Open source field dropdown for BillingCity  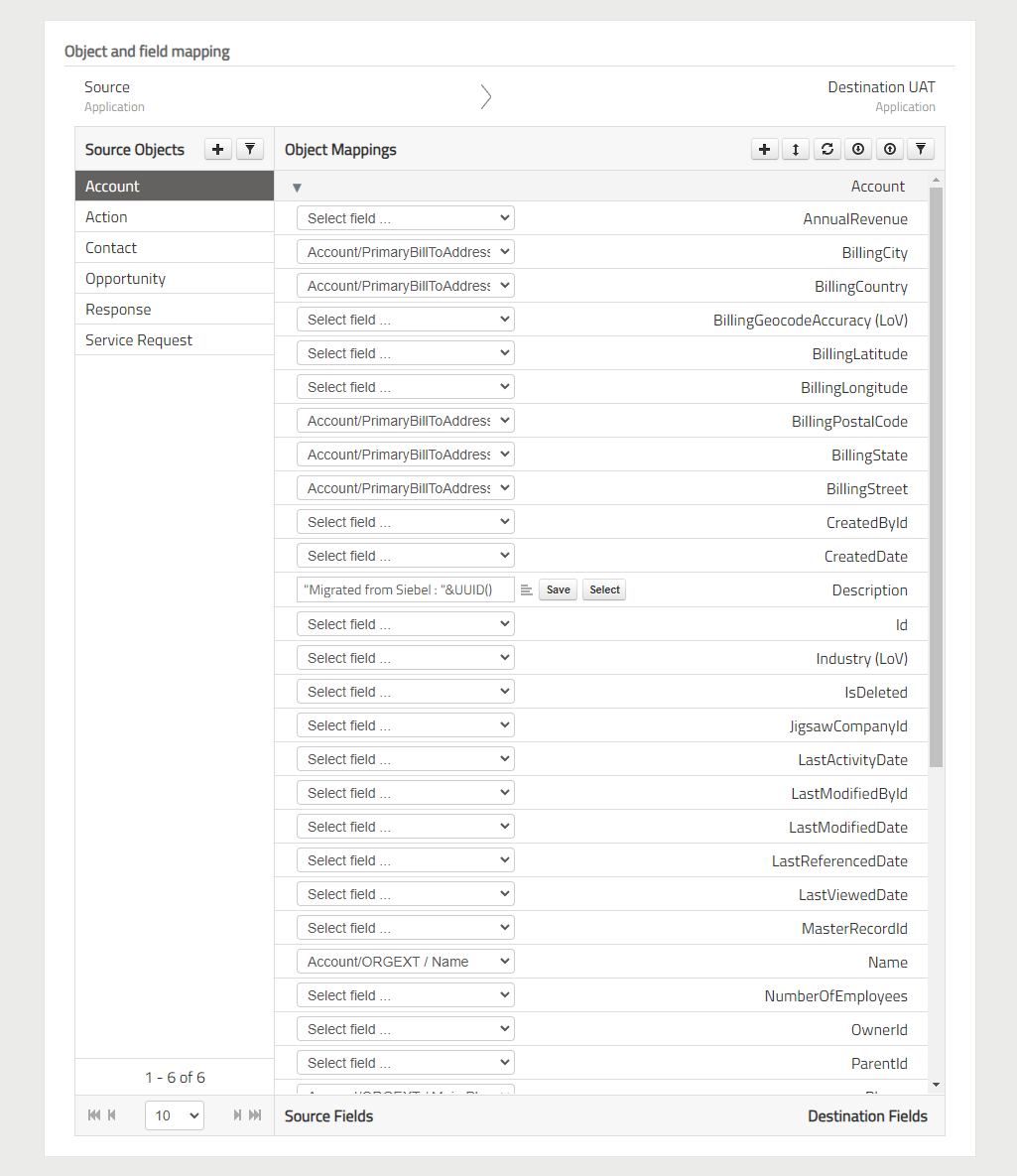tap(405, 252)
